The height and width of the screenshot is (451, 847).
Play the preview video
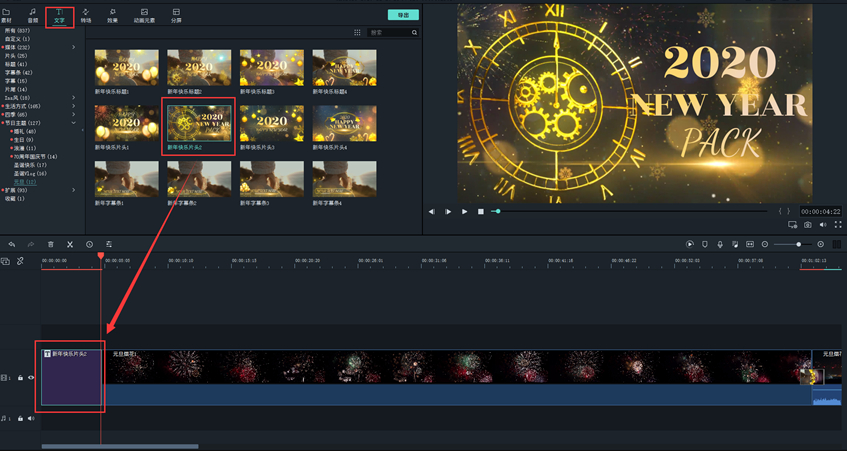pyautogui.click(x=464, y=211)
